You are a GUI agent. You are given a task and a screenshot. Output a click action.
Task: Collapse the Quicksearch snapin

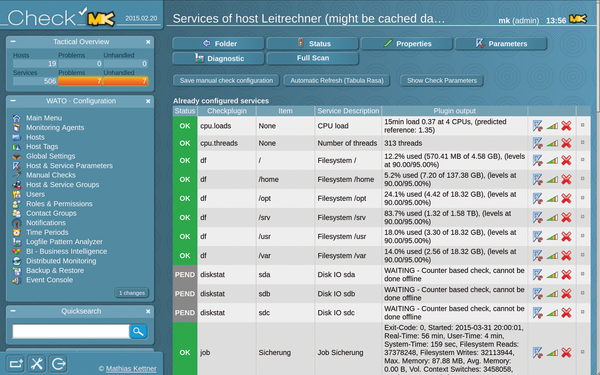(x=13, y=311)
